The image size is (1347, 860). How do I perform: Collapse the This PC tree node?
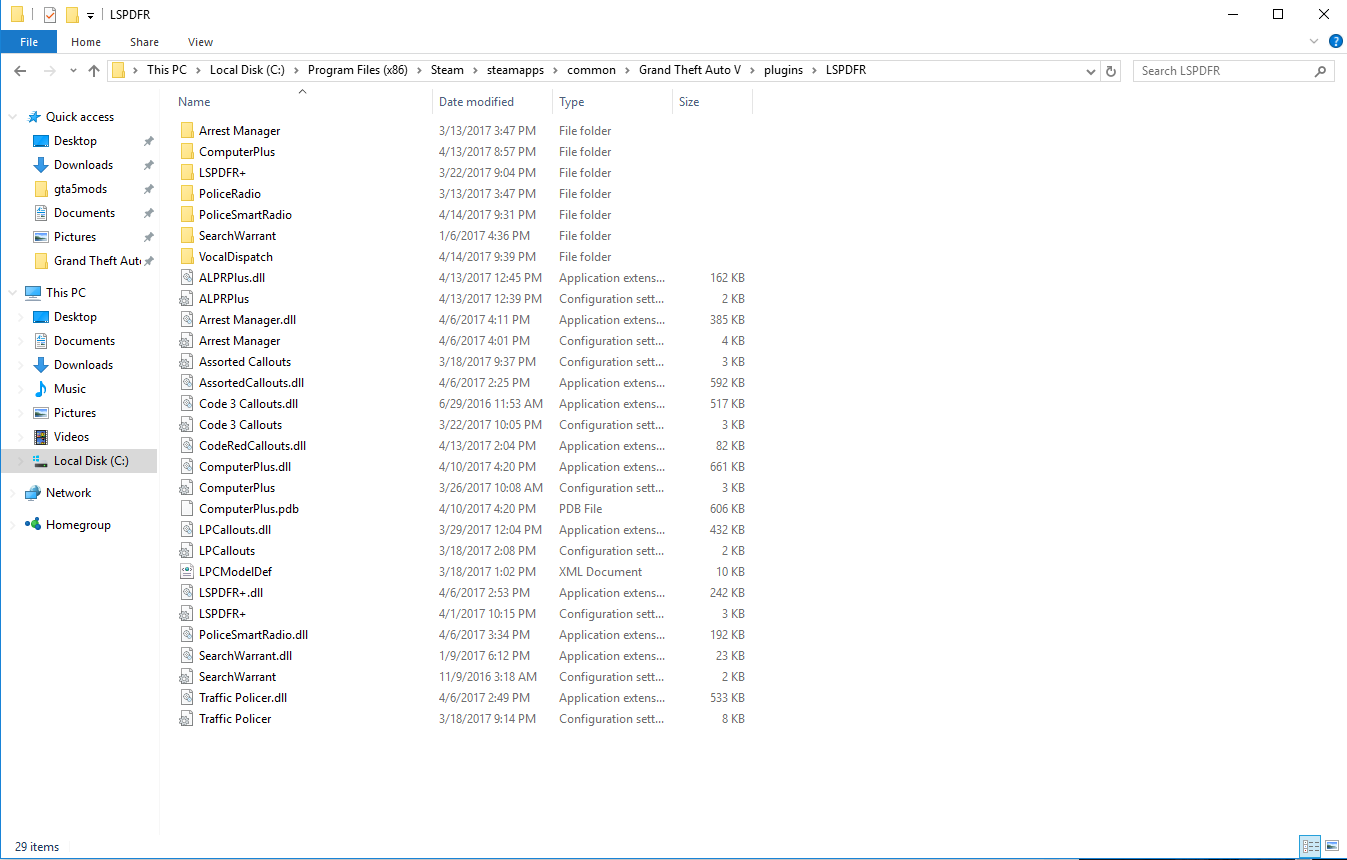pyautogui.click(x=14, y=293)
